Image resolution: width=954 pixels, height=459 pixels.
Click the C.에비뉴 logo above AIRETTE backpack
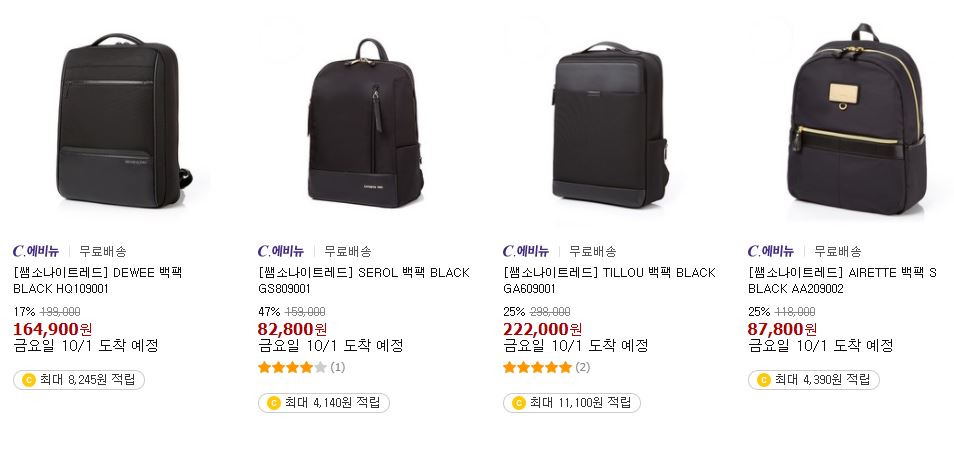[x=771, y=251]
